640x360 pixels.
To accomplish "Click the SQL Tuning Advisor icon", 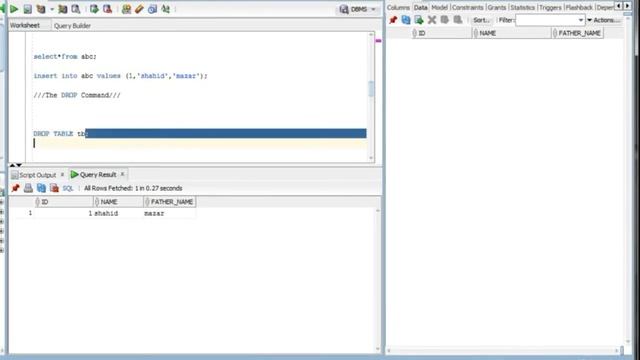I will point(76,9).
